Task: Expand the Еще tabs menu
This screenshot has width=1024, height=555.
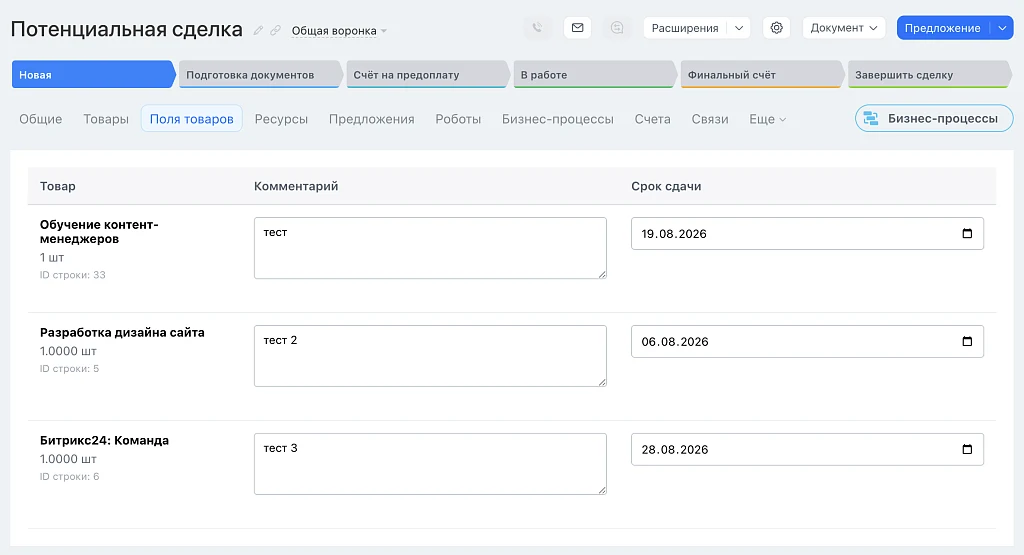Action: [767, 119]
